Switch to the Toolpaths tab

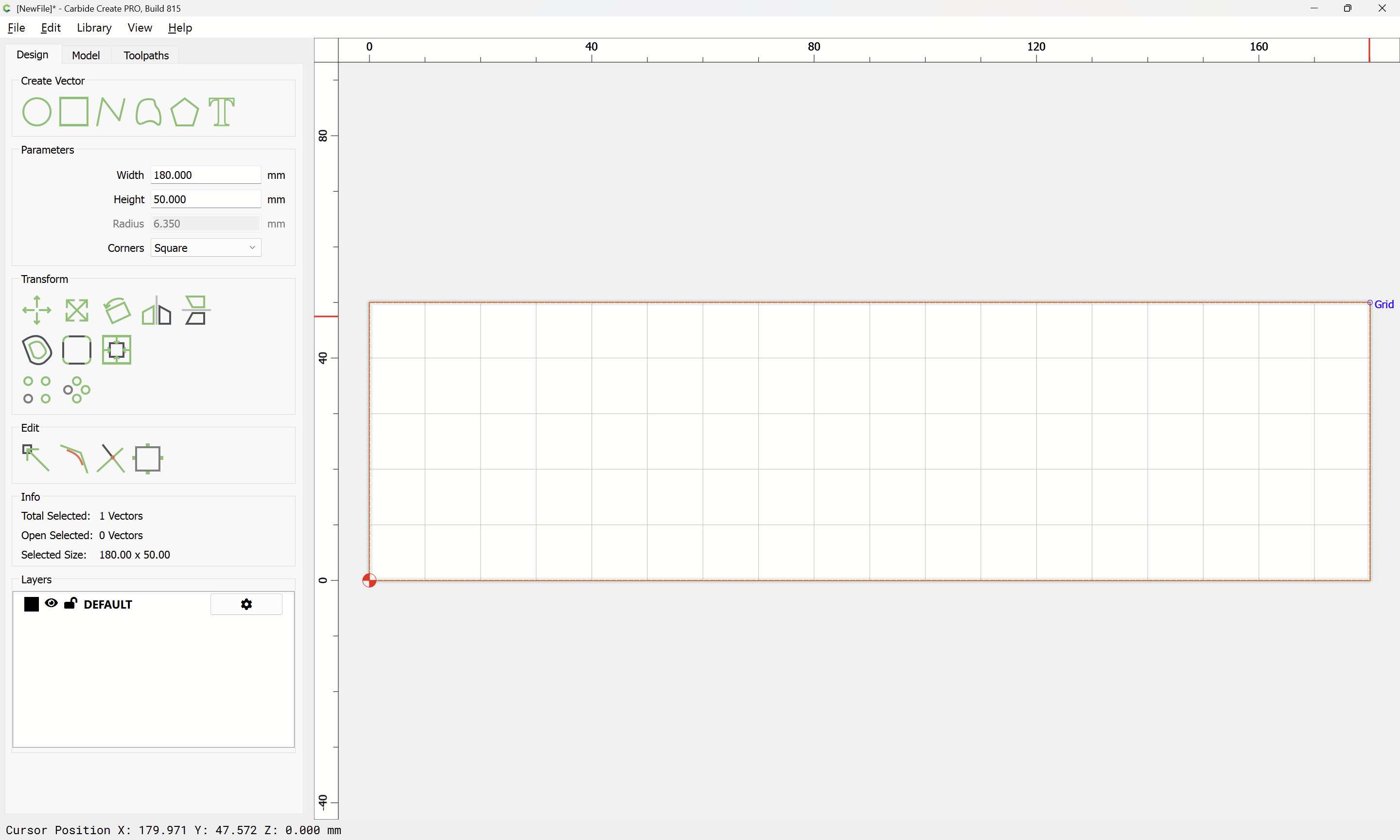coord(146,55)
